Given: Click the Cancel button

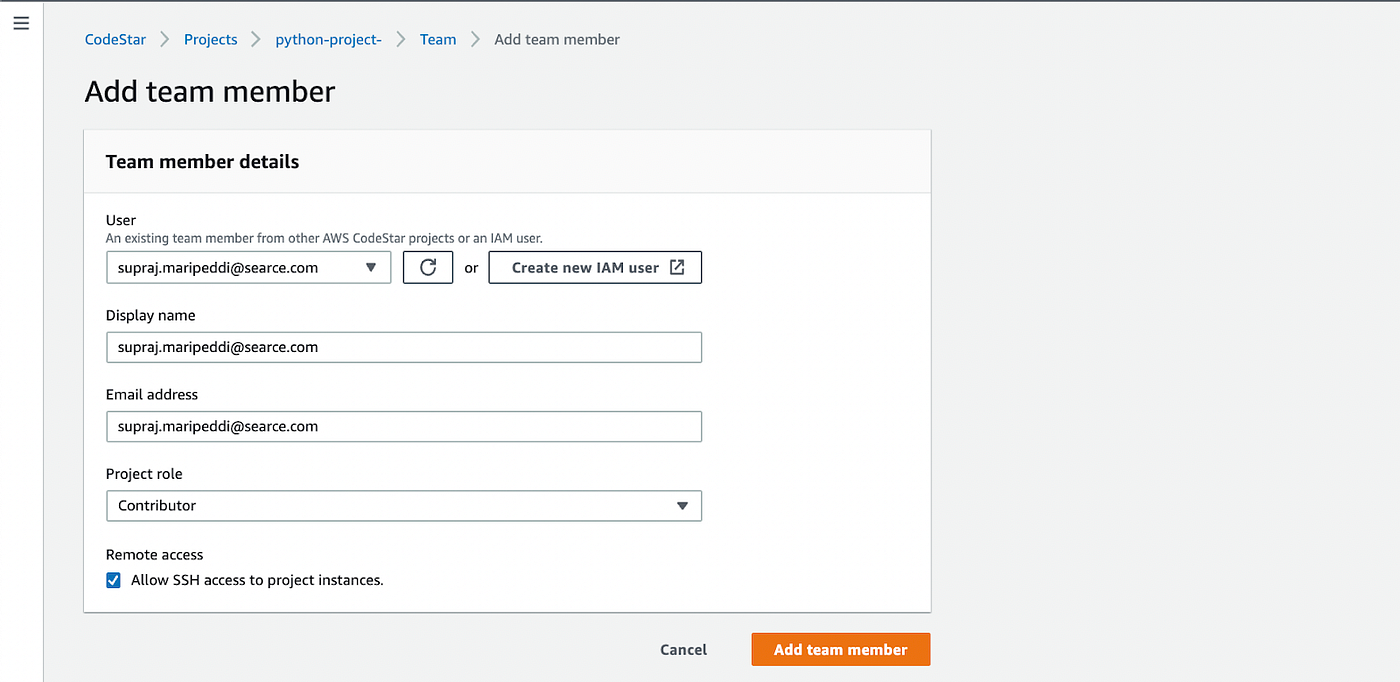Looking at the screenshot, I should pyautogui.click(x=683, y=649).
